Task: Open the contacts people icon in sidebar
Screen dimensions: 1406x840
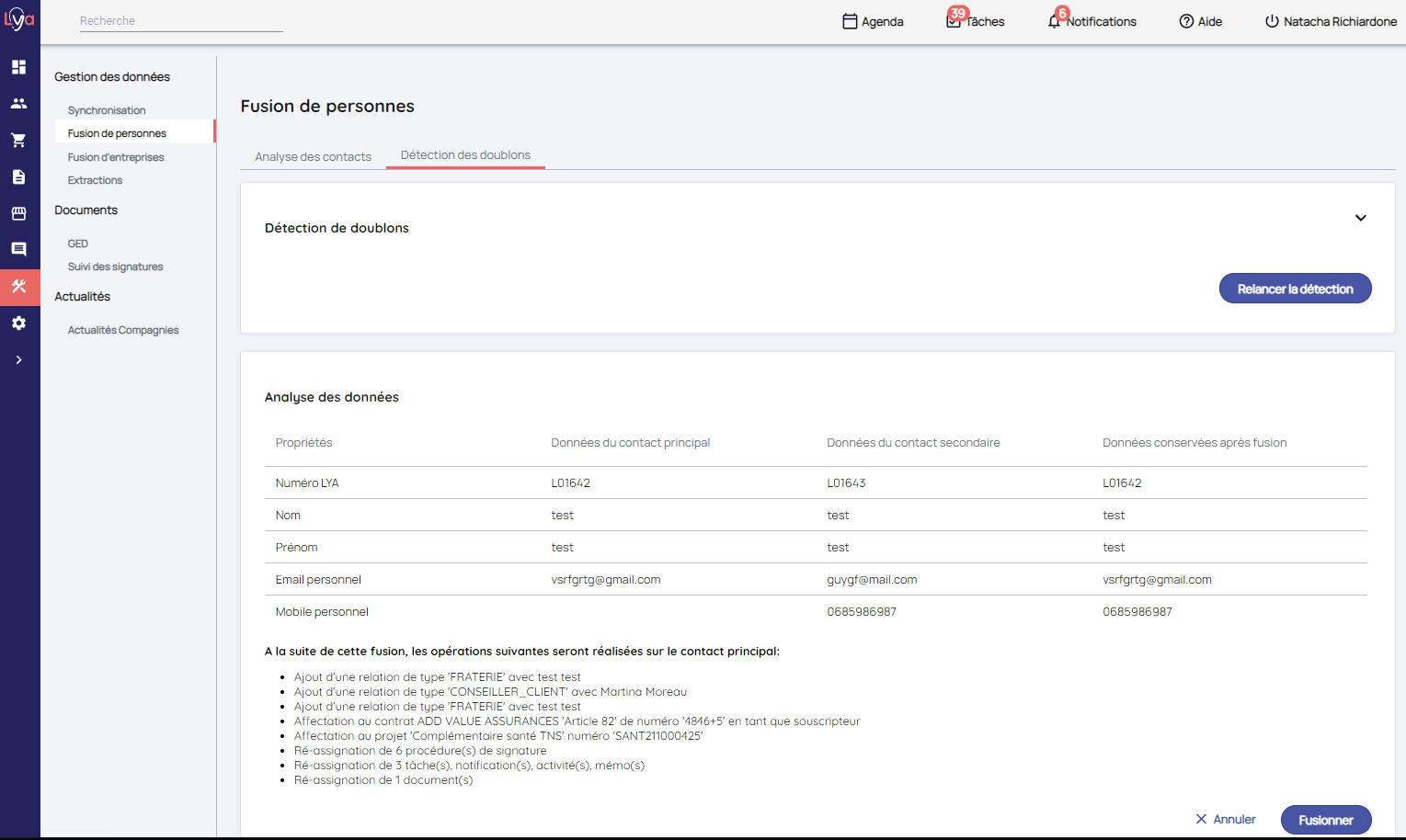Action: (18, 104)
